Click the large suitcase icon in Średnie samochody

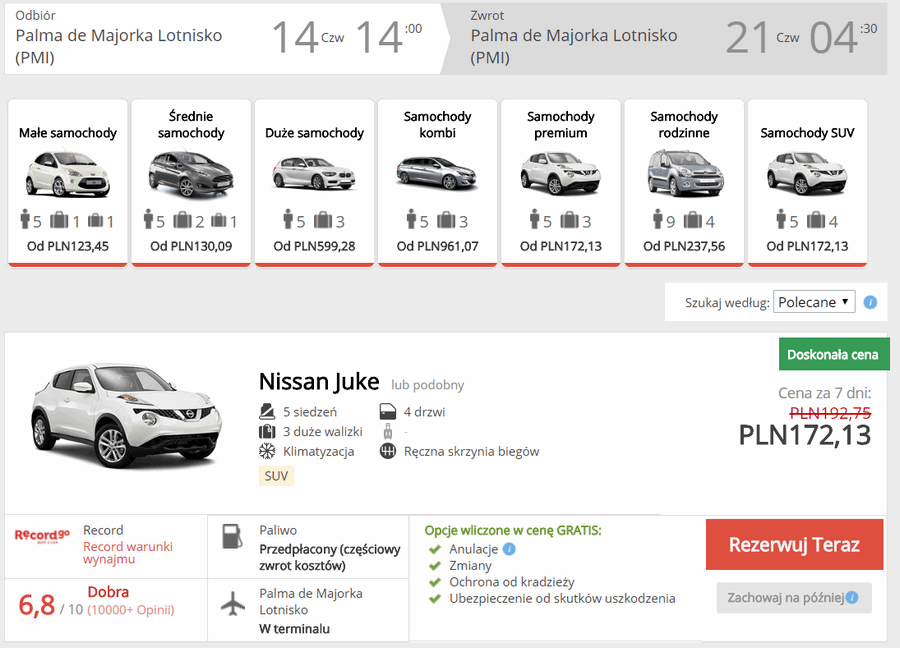183,220
